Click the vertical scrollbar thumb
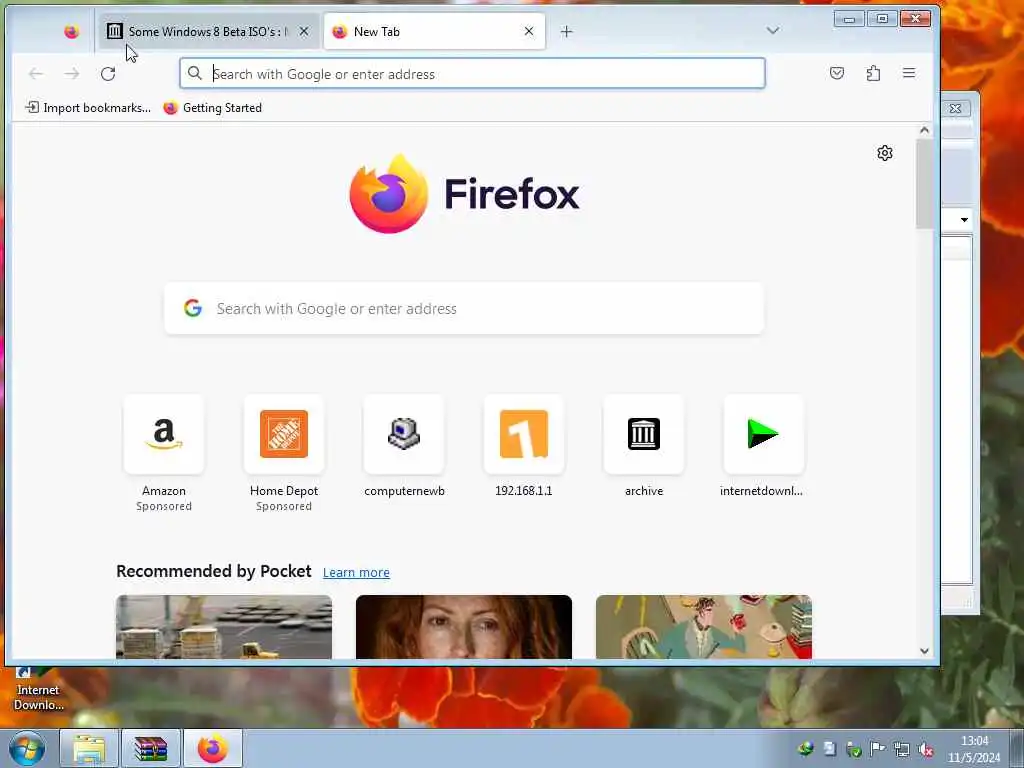Screen dimensions: 1024x768 pos(924,184)
